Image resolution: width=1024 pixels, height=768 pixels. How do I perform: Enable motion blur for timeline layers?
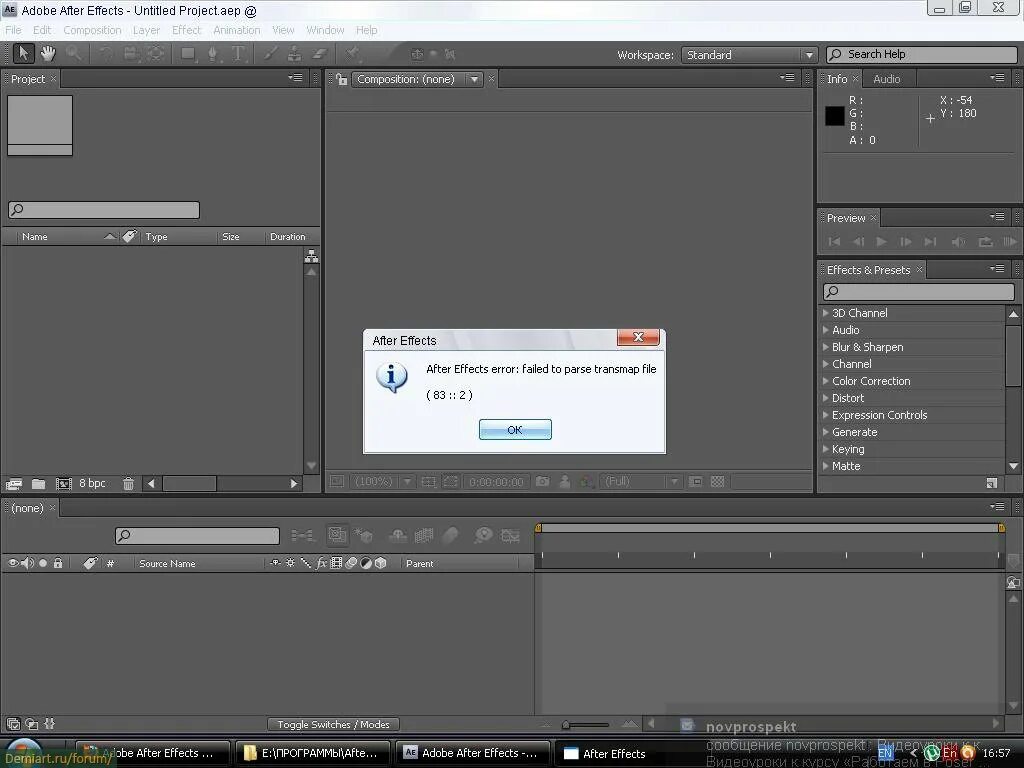point(451,536)
